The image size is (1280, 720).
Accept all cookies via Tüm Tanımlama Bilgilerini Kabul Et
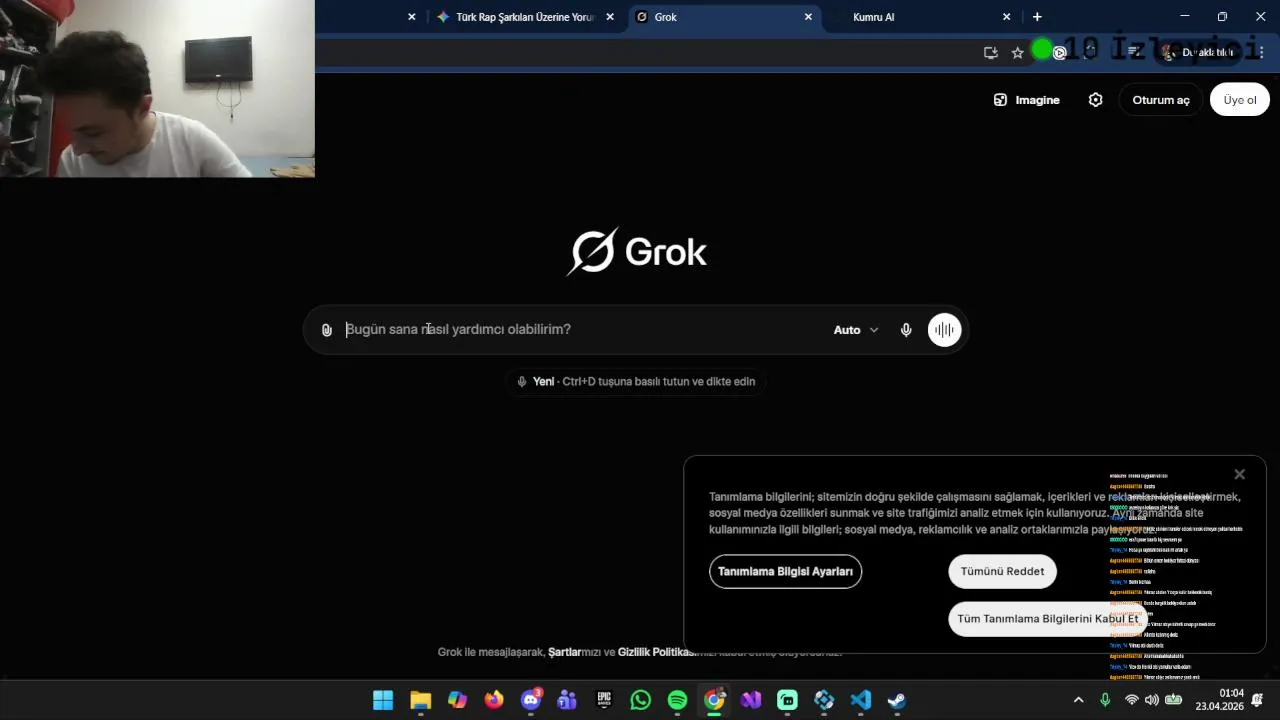click(1048, 619)
